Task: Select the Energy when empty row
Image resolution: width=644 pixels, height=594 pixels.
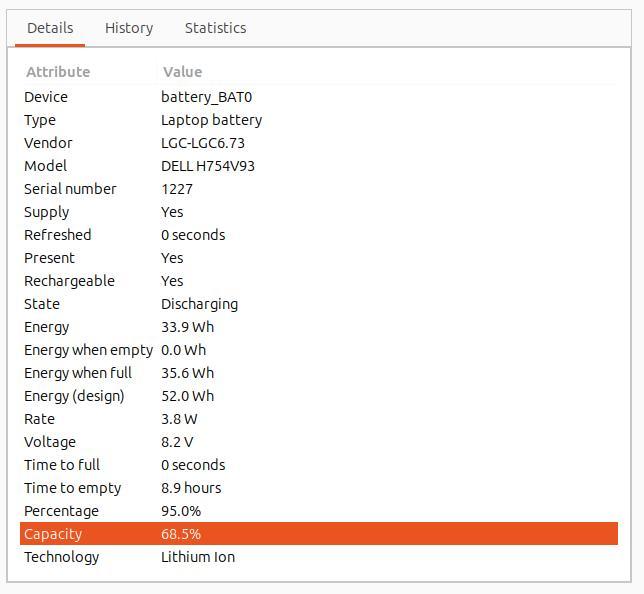Action: (319, 350)
